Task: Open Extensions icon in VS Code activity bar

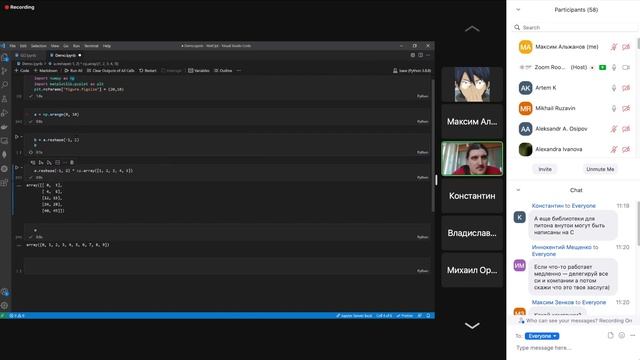Action: coord(5,182)
